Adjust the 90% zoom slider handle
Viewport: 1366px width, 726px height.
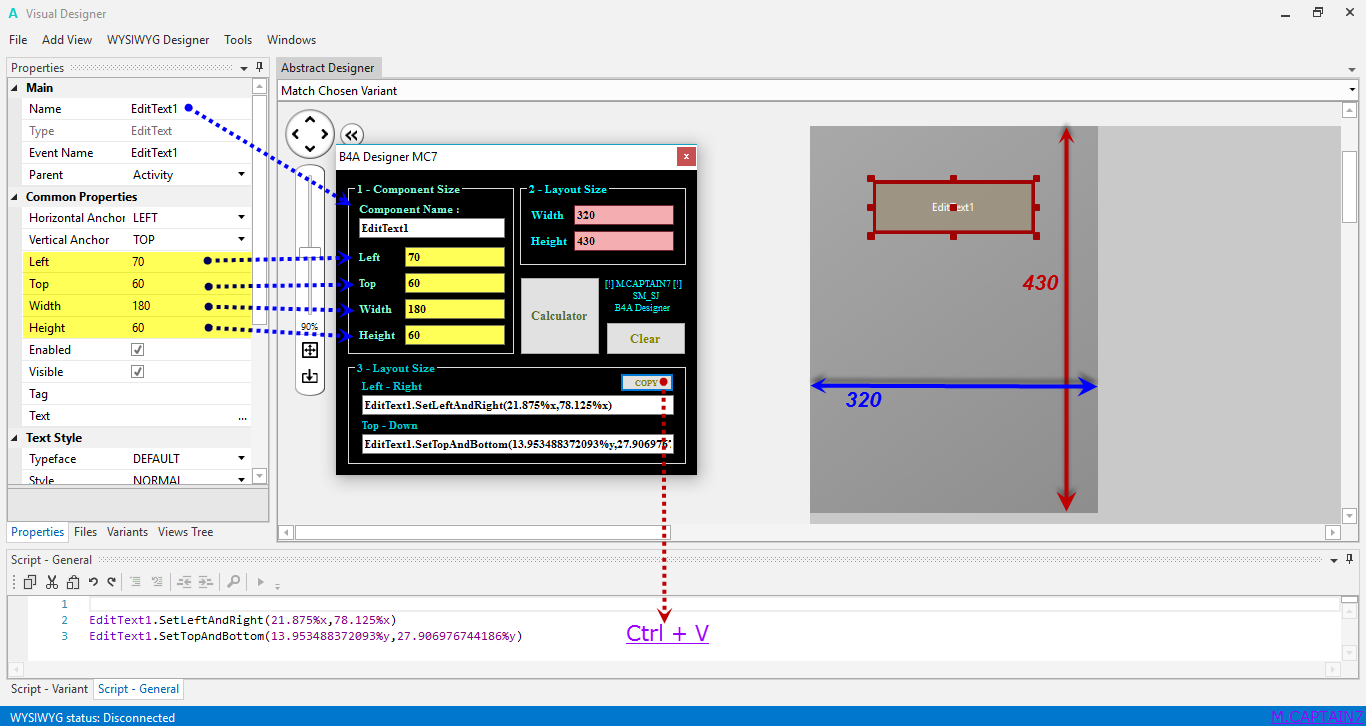310,254
